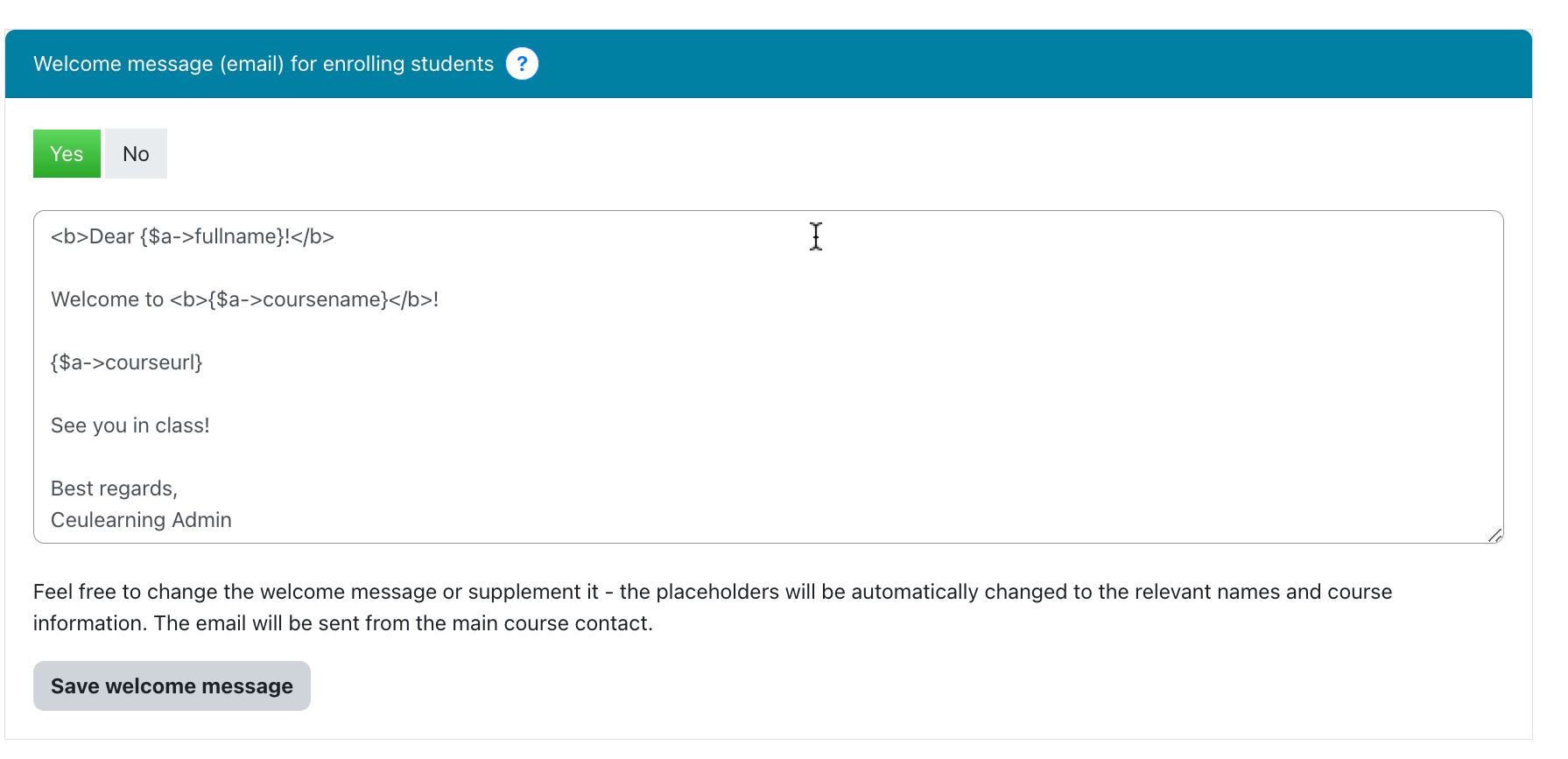Open the welcome message help icon
Screen dimensions: 1568x759
pos(522,64)
